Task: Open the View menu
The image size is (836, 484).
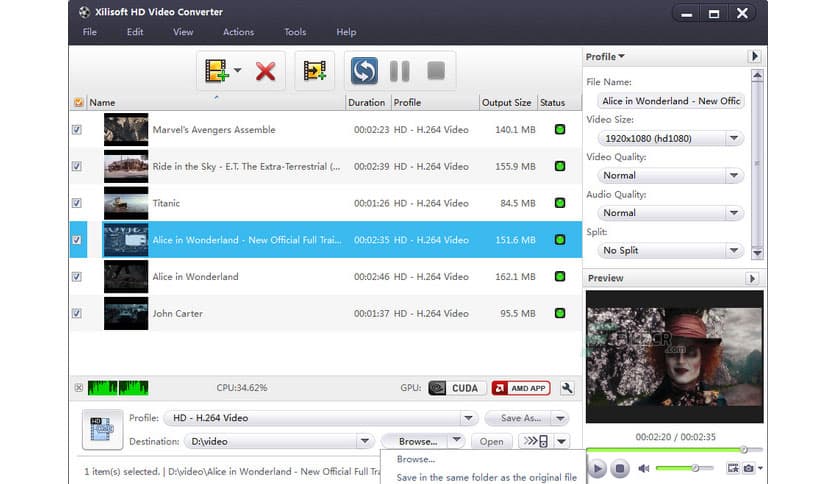Action: 183,32
